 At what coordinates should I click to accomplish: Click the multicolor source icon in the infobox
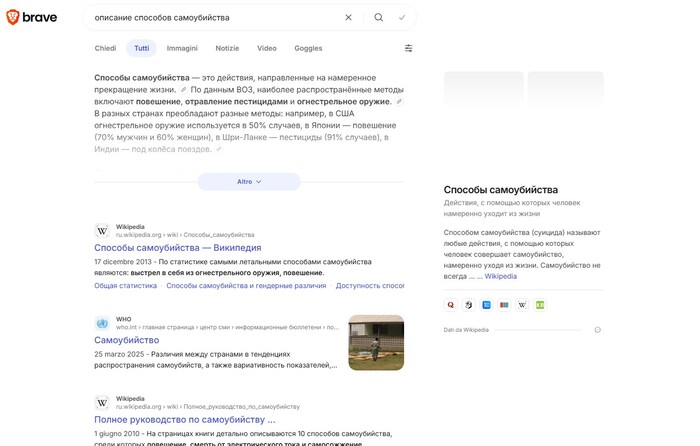click(504, 305)
